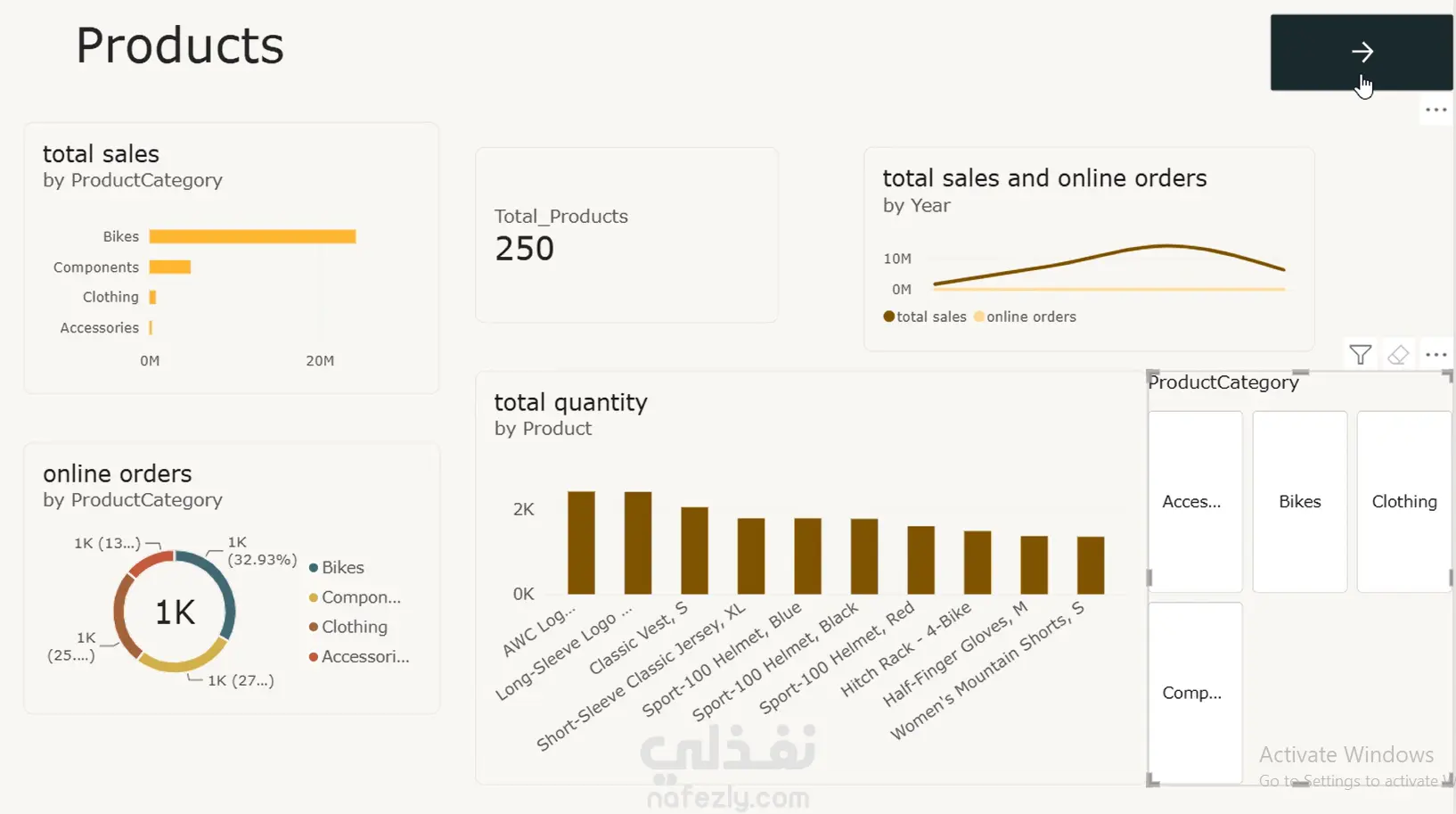Click the right-arrow navigation button
Image resolution: width=1456 pixels, height=814 pixels.
pyautogui.click(x=1362, y=52)
